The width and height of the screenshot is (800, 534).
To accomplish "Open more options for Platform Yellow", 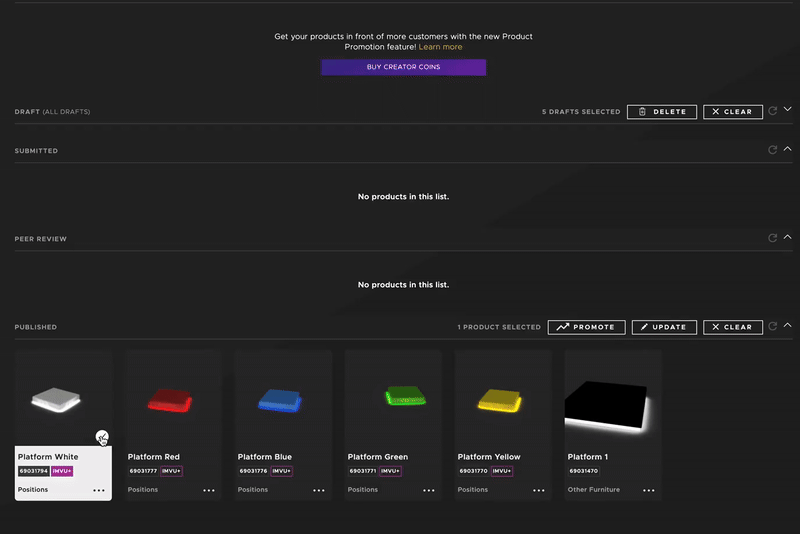I will (539, 490).
